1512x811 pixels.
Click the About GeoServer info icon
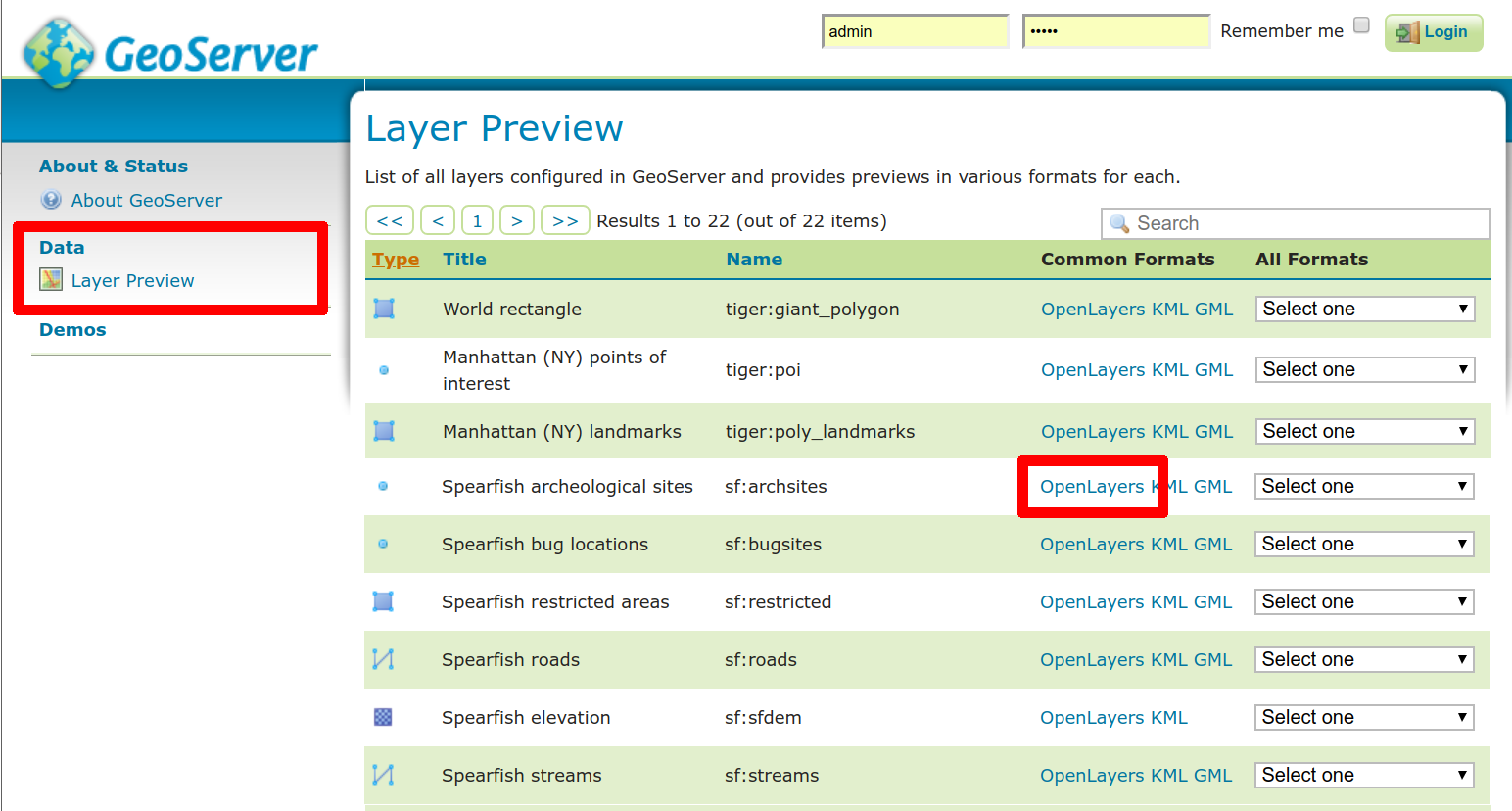(x=51, y=200)
